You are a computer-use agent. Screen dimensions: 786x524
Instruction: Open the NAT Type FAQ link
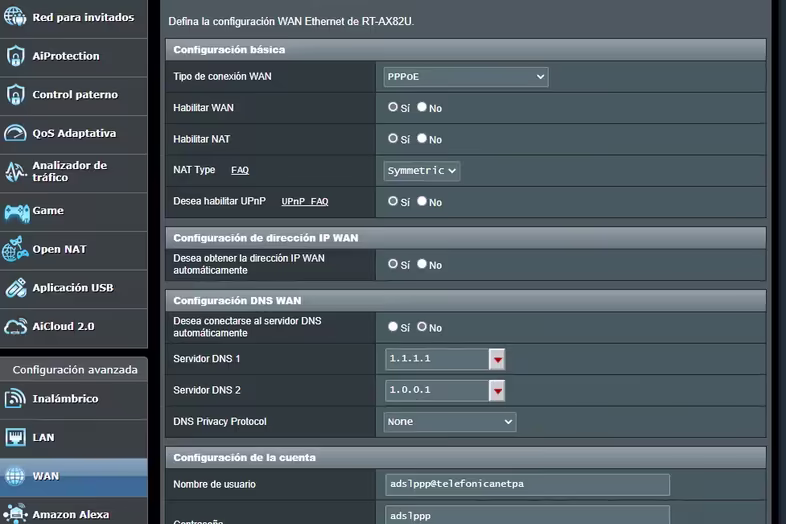(240, 170)
